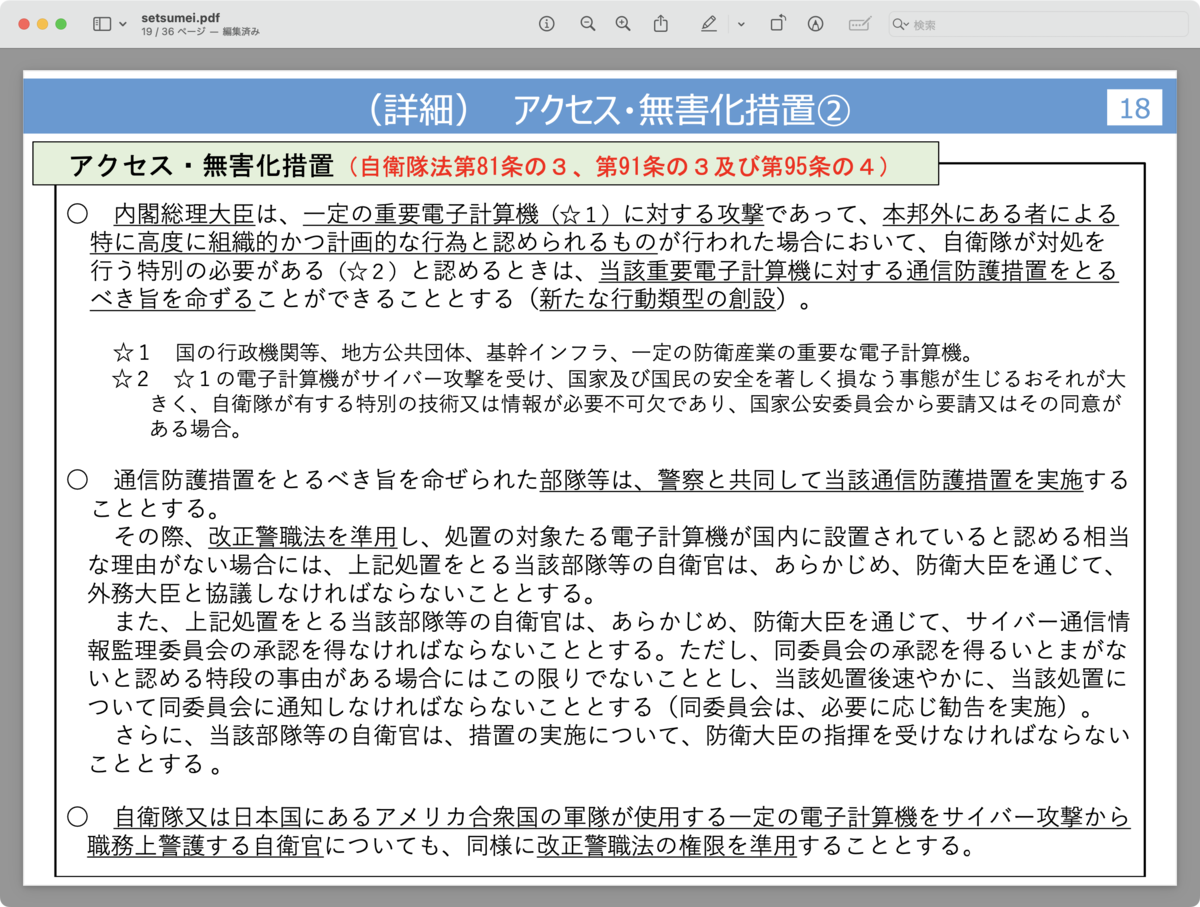This screenshot has width=1200, height=907.
Task: Click the page count subtitle 19 / 36 ページ
Action: [x=174, y=32]
